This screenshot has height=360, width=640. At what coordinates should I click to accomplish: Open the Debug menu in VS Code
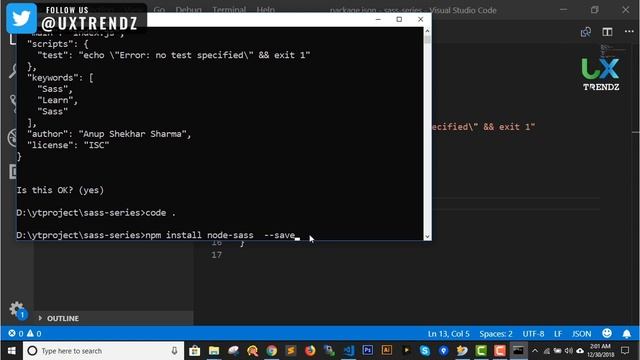coord(189,9)
